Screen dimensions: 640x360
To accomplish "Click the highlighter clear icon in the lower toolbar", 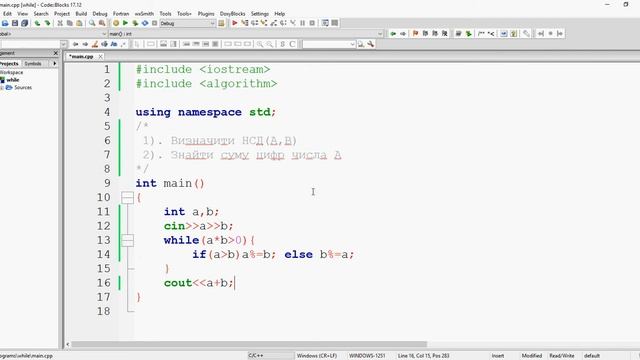I will coord(95,44).
